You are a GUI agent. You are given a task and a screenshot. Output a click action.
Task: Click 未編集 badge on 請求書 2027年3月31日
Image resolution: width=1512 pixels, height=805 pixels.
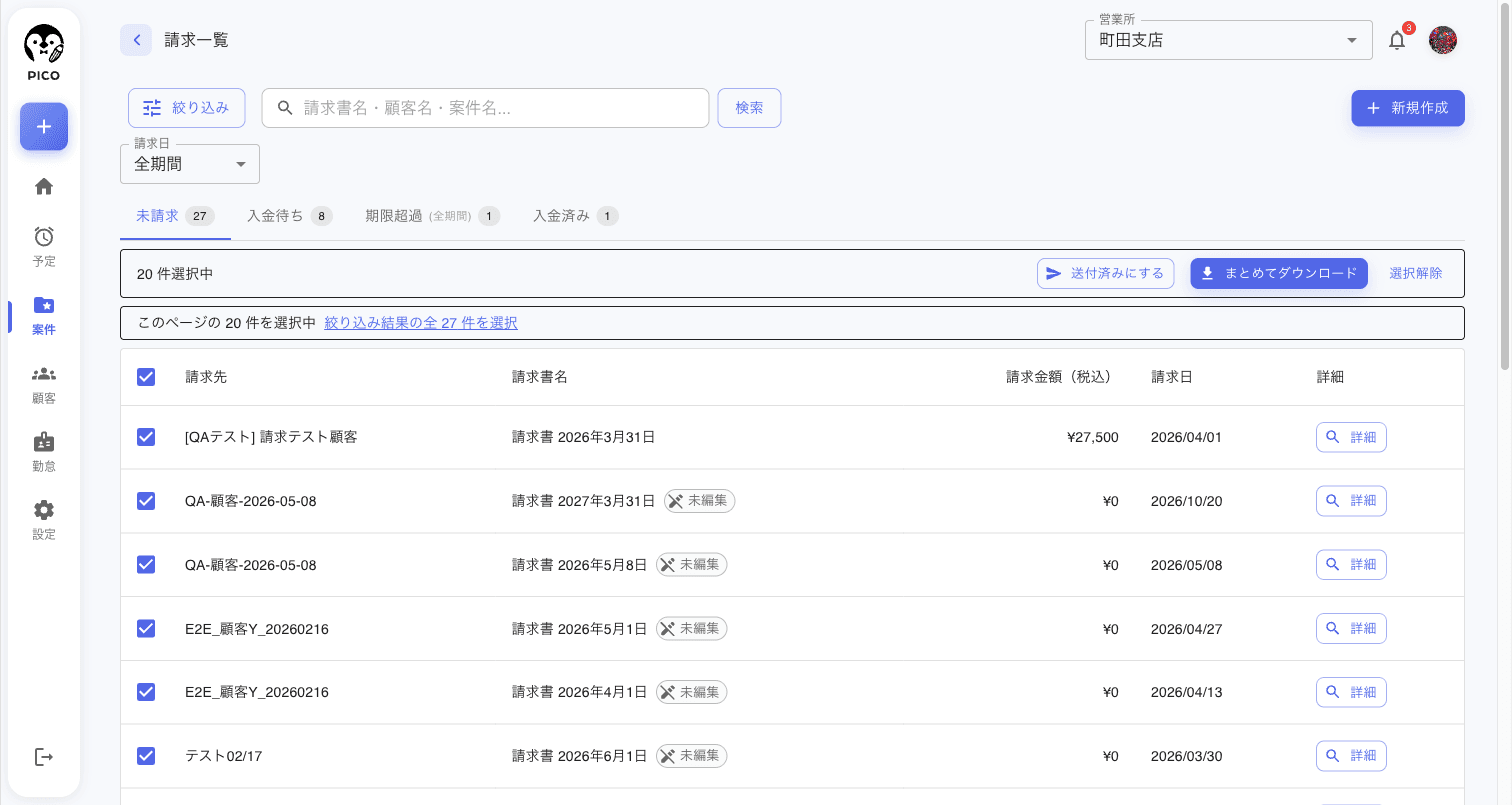699,501
